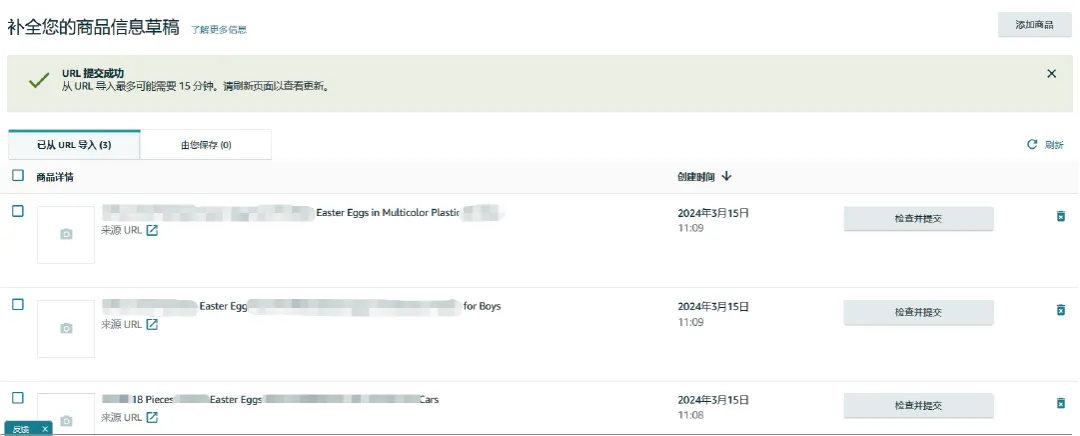The width and height of the screenshot is (1080, 436).
Task: Delete the 18 Pieces draft using trash icon
Action: tap(1060, 403)
